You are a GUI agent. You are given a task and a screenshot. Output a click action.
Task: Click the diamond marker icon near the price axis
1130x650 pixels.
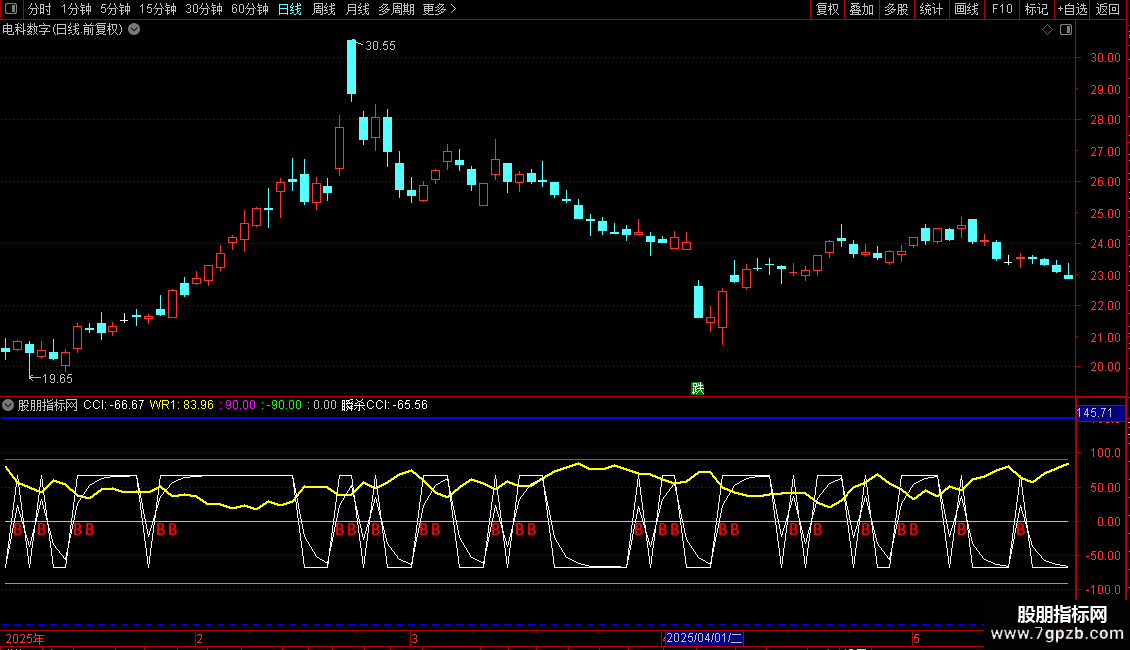[1047, 30]
